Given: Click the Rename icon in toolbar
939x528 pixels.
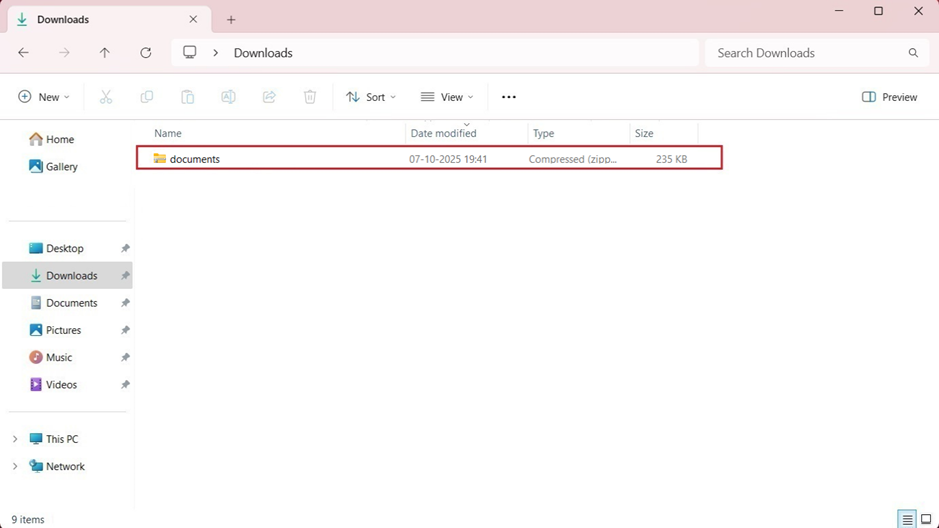Looking at the screenshot, I should [x=228, y=97].
